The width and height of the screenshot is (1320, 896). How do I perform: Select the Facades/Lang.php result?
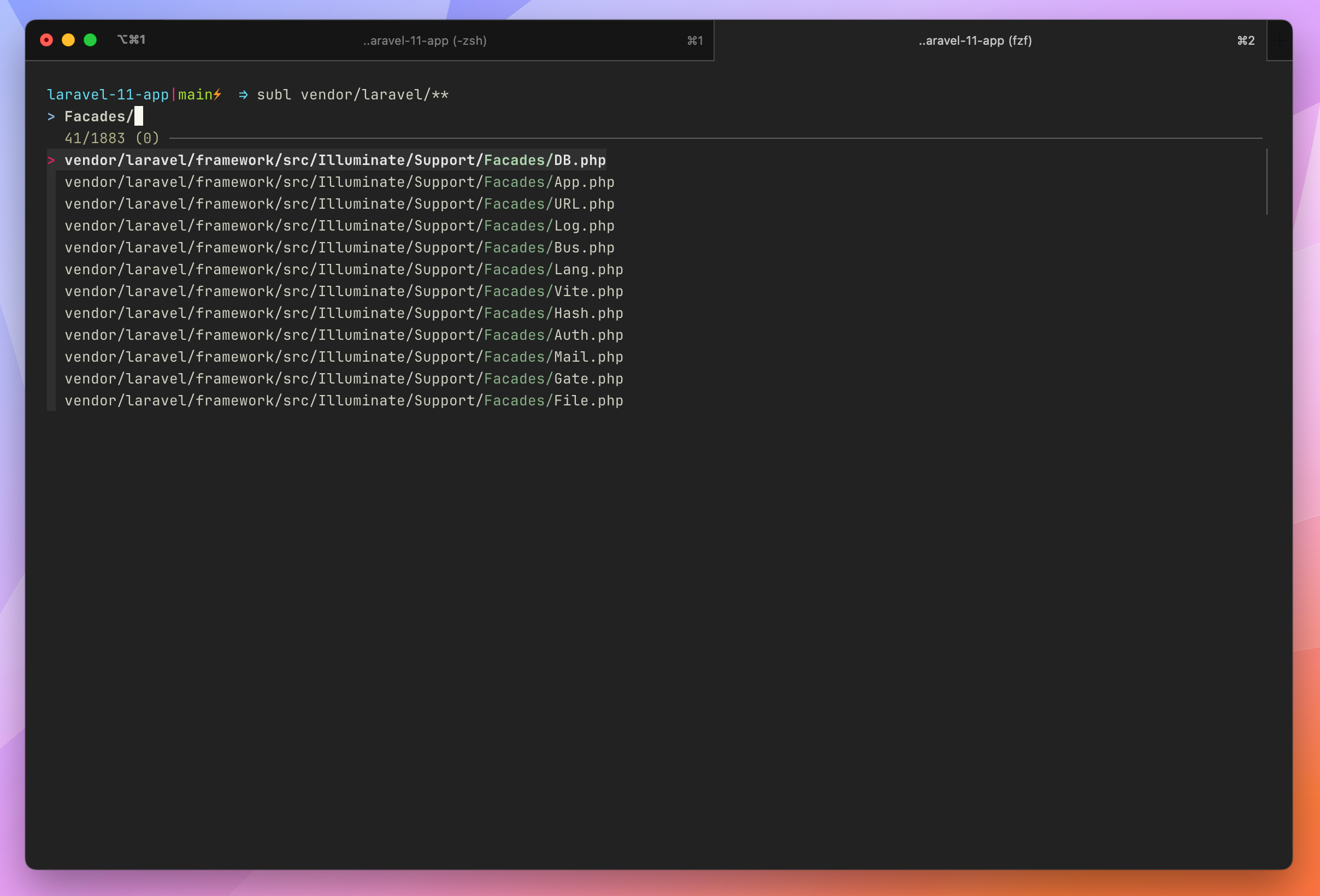pyautogui.click(x=344, y=270)
